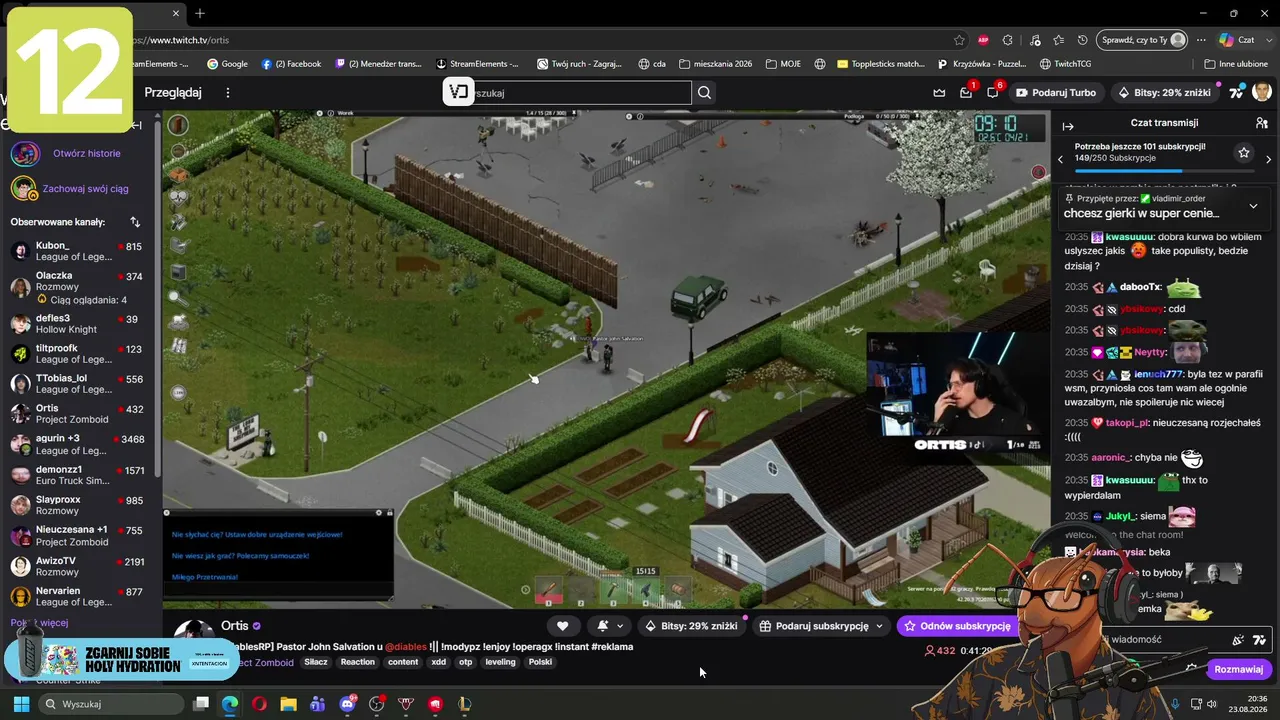Open the chat community users icon

point(1262,123)
